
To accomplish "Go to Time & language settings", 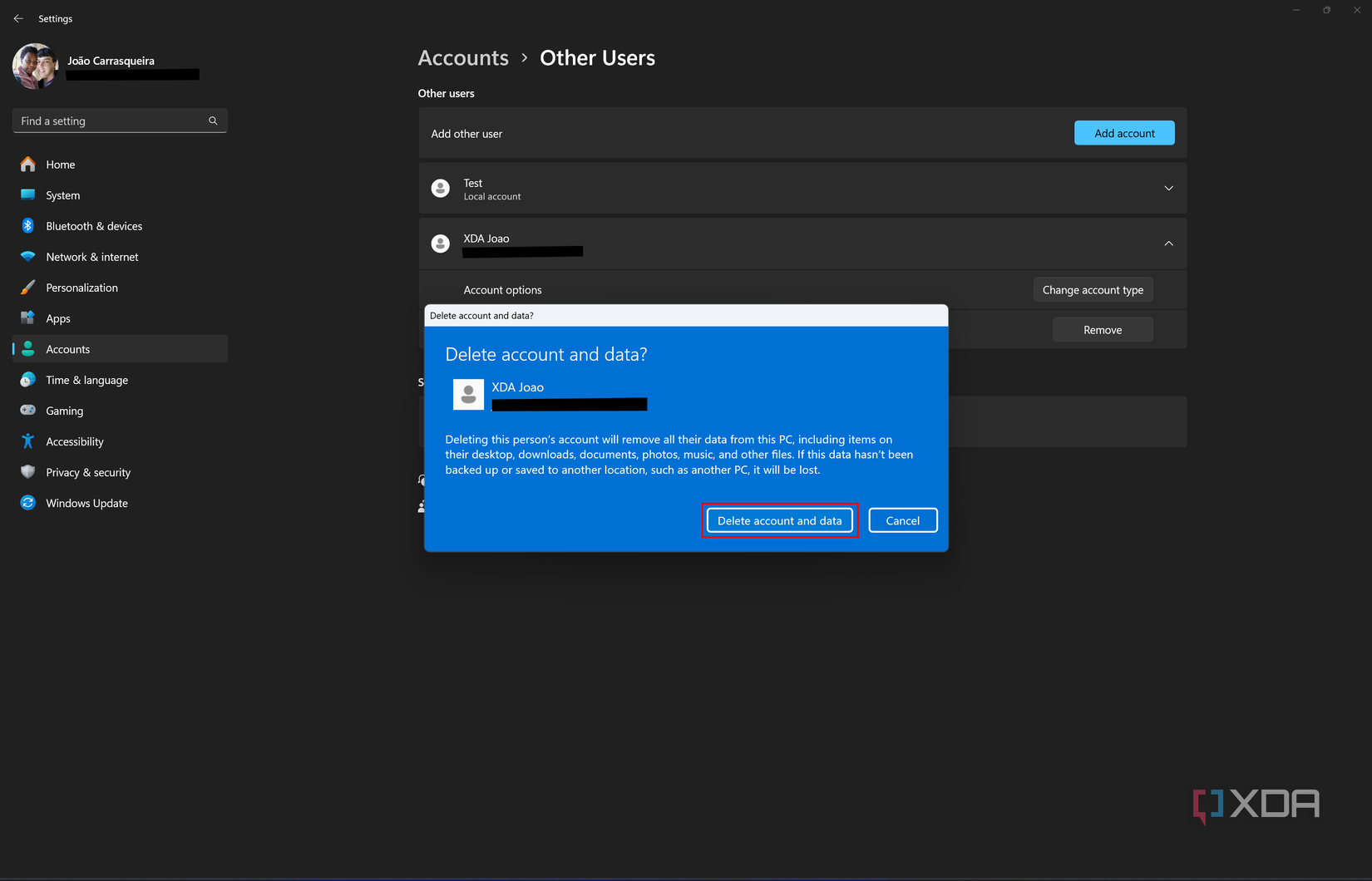I will click(x=86, y=380).
